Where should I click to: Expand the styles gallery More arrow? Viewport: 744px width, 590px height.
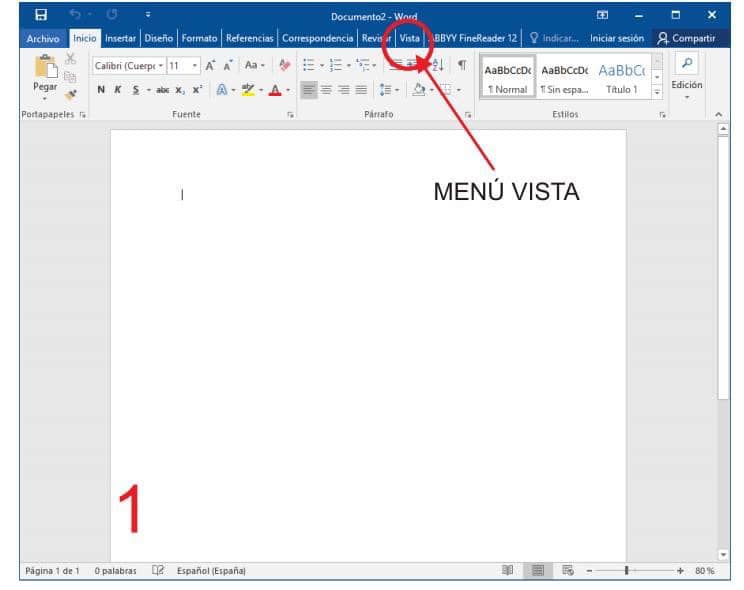coord(657,93)
